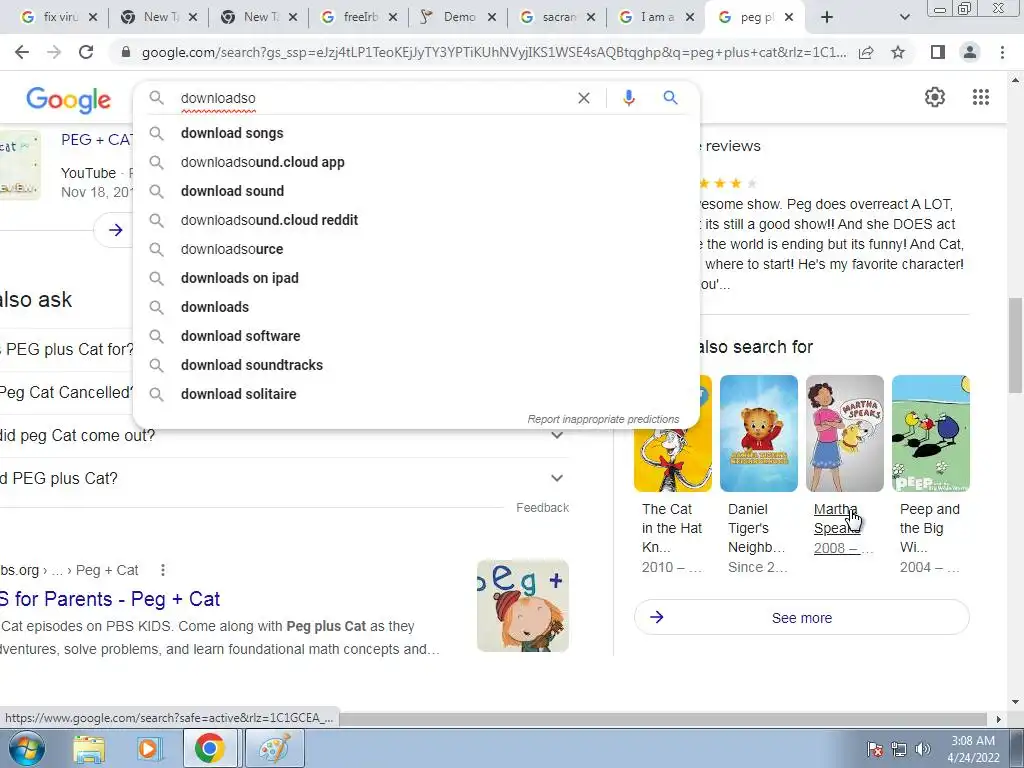Image resolution: width=1024 pixels, height=768 pixels.
Task: Switch to the 'sacran' tab
Action: (556, 18)
